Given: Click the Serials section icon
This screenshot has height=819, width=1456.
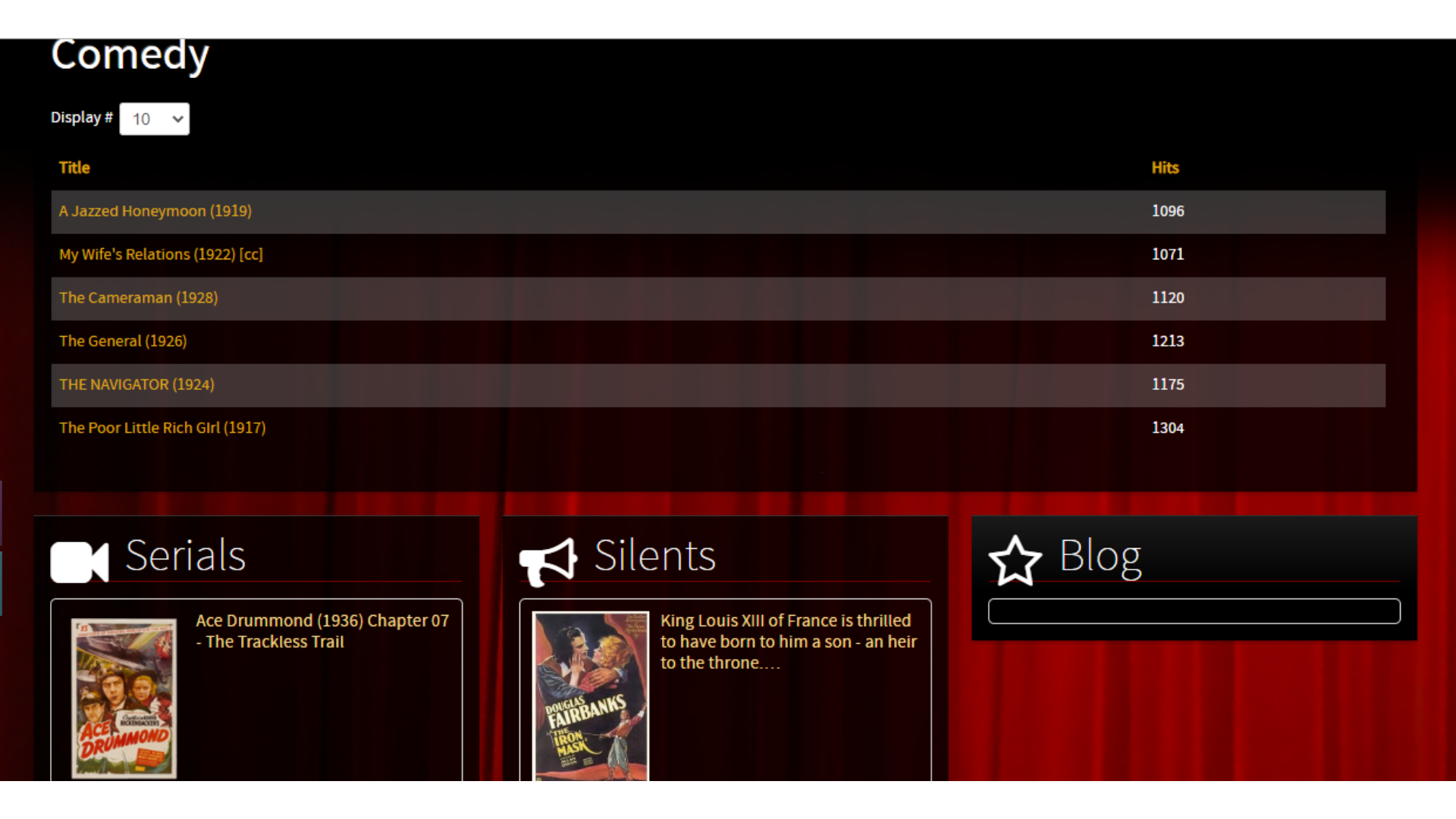Looking at the screenshot, I should [x=79, y=557].
